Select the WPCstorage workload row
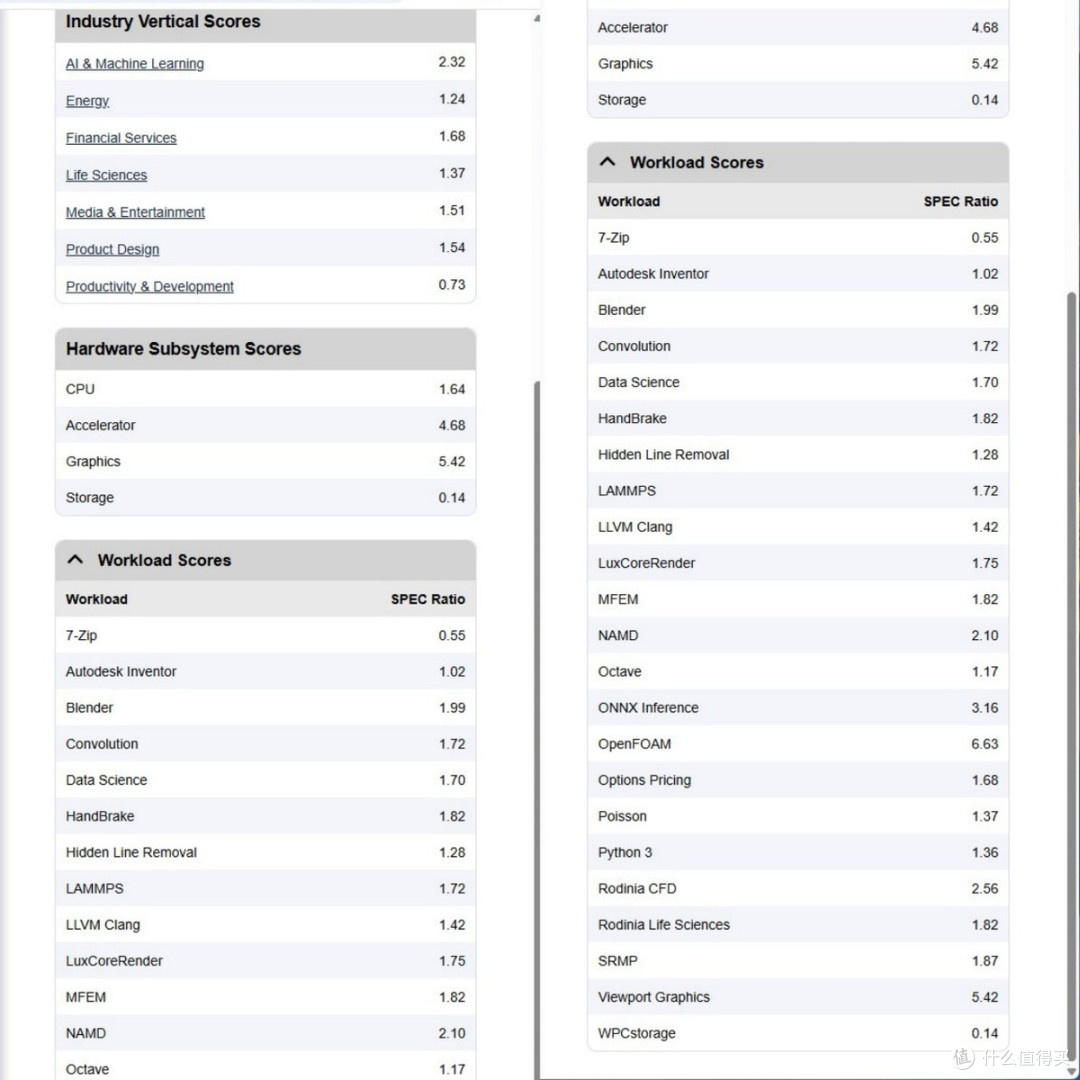 (x=798, y=1033)
